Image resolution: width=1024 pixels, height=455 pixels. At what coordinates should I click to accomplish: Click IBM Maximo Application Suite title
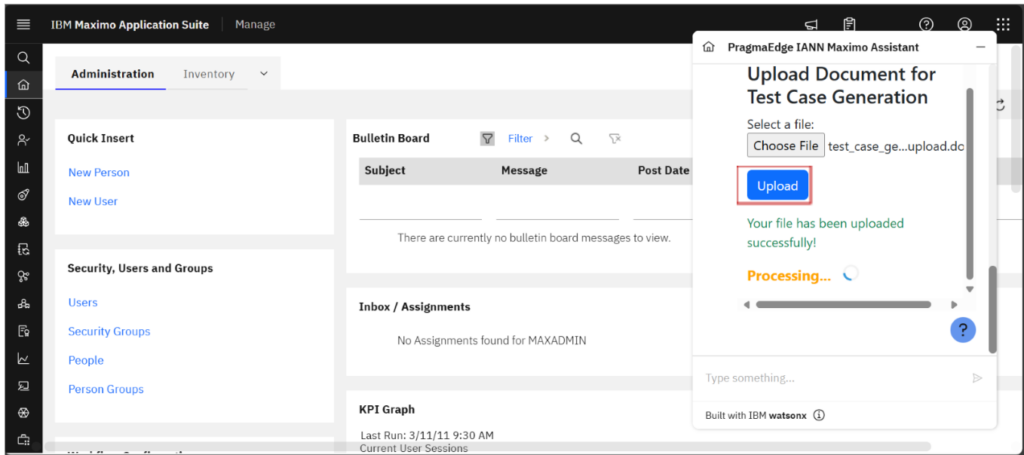pos(130,25)
